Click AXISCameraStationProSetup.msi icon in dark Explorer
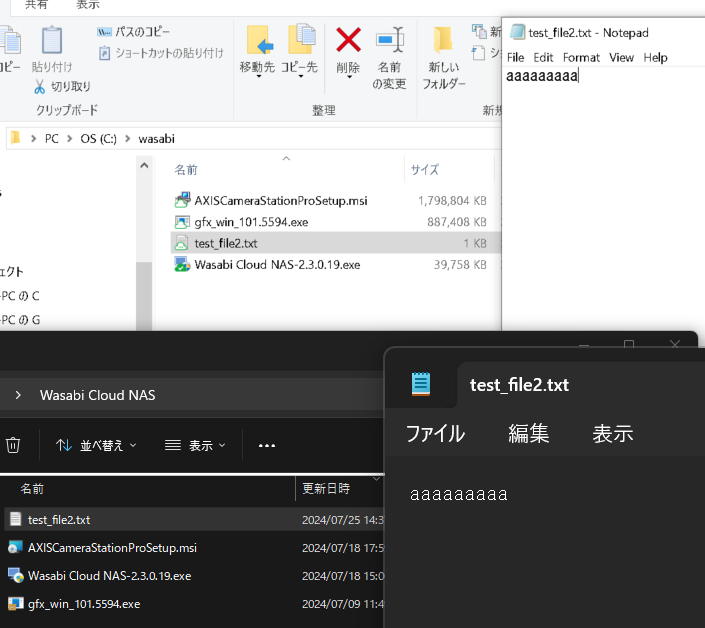Image resolution: width=705 pixels, height=628 pixels. [x=15, y=547]
